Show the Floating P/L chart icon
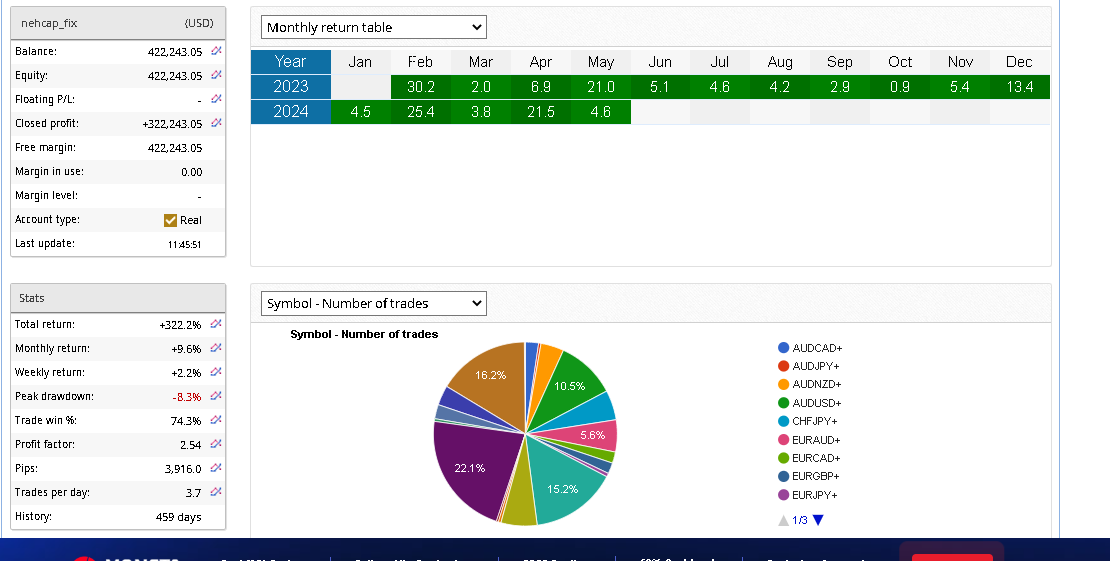Viewport: 1110px width, 561px height. pyautogui.click(x=217, y=99)
